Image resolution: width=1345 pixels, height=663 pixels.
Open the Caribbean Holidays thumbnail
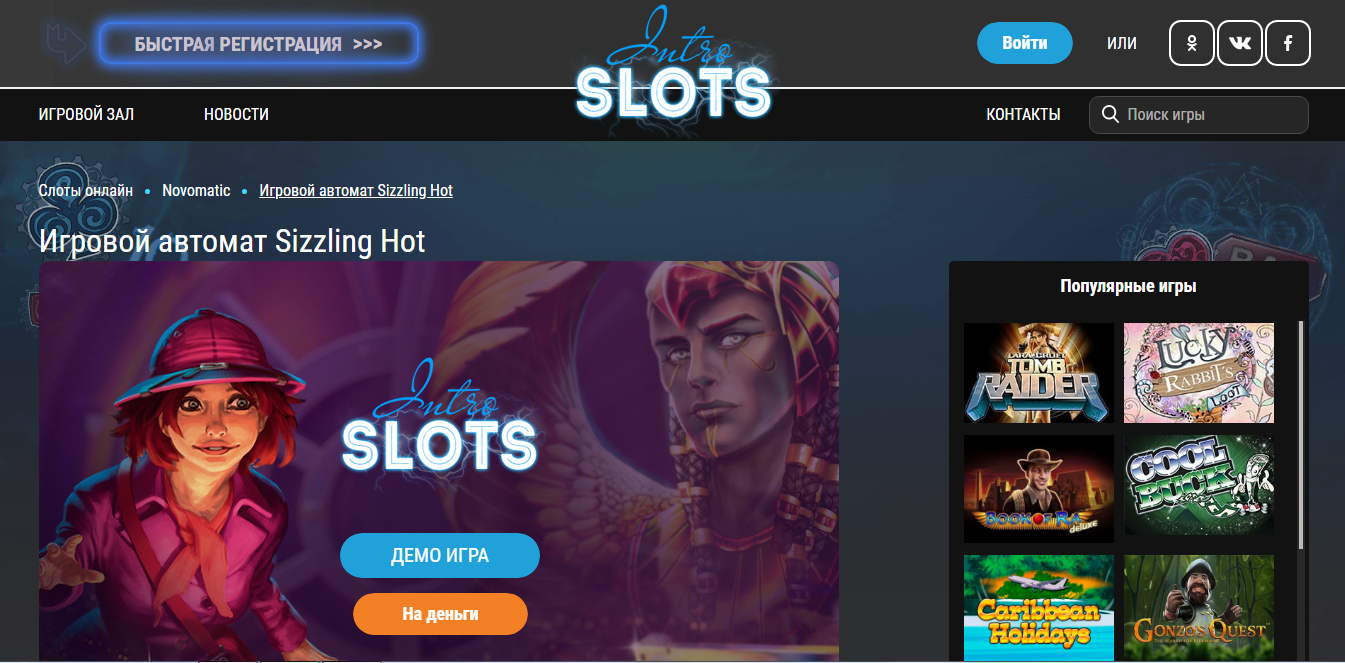coord(1039,608)
